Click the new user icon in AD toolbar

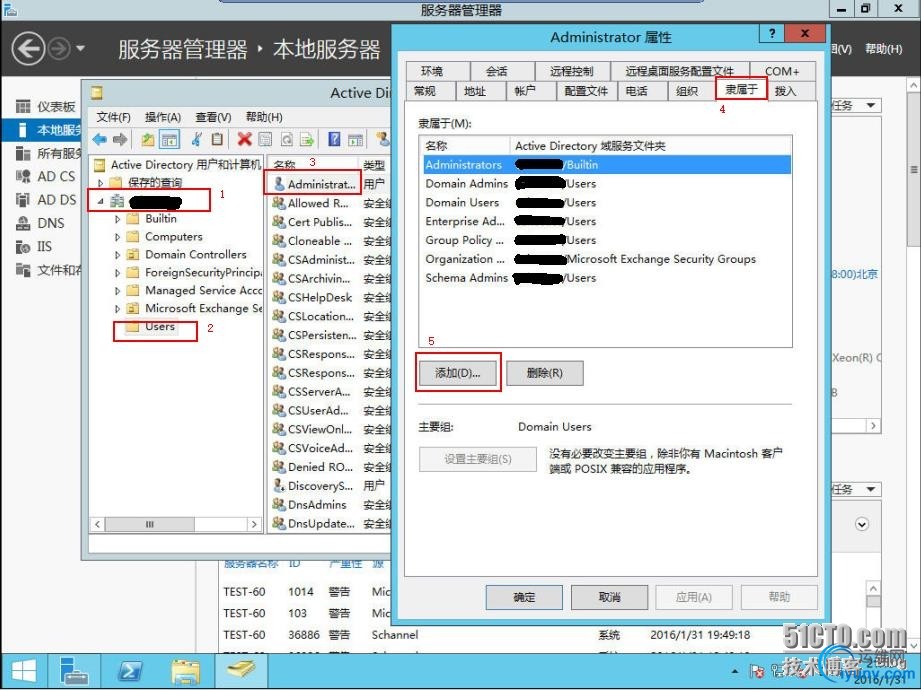[x=383, y=140]
